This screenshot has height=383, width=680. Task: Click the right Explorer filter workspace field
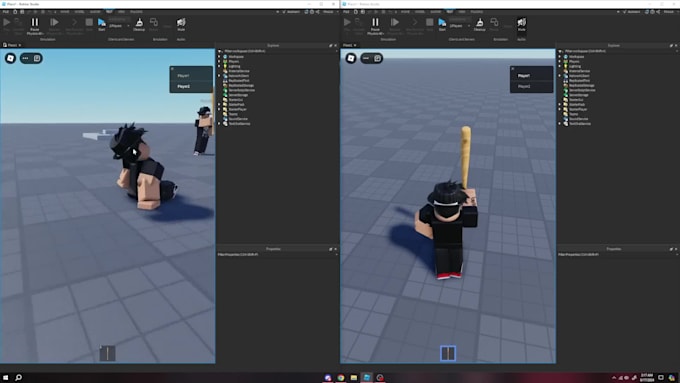(x=618, y=51)
